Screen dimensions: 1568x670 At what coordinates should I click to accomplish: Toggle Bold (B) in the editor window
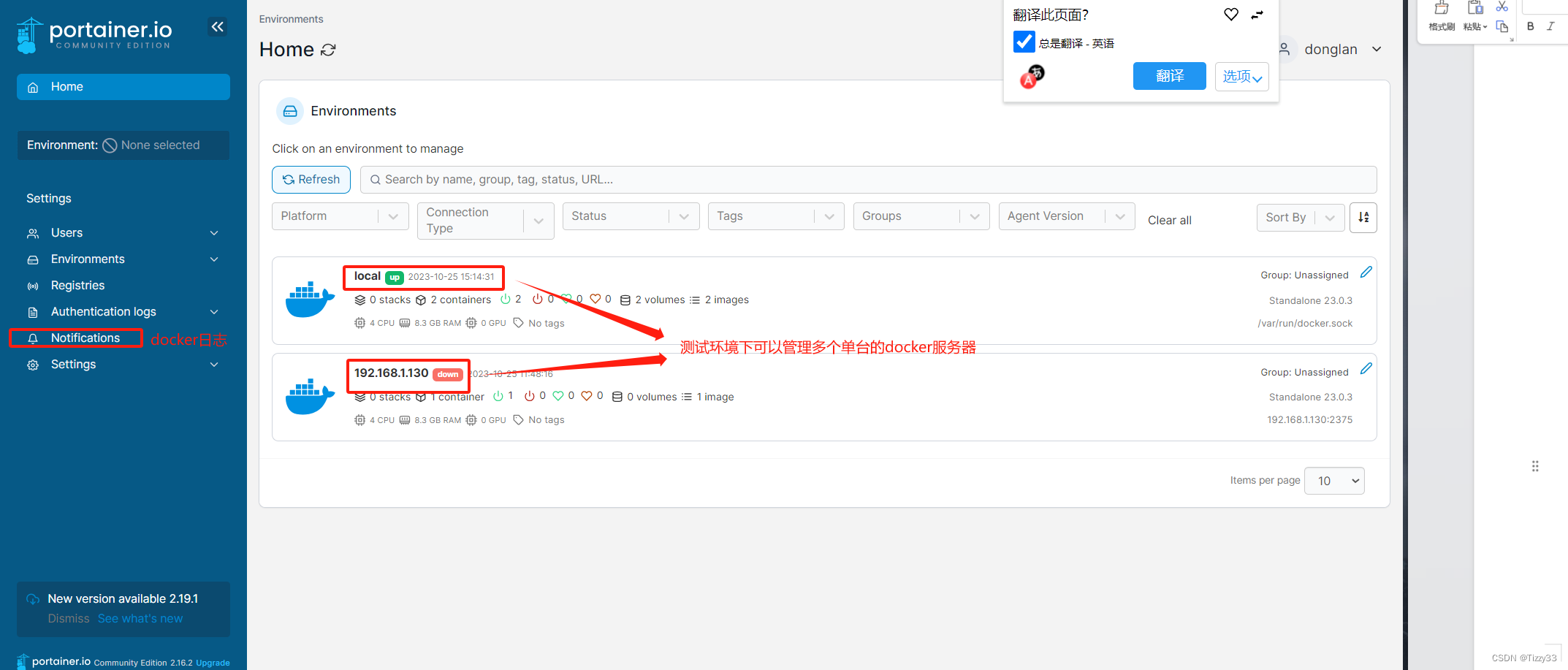pos(1530,26)
